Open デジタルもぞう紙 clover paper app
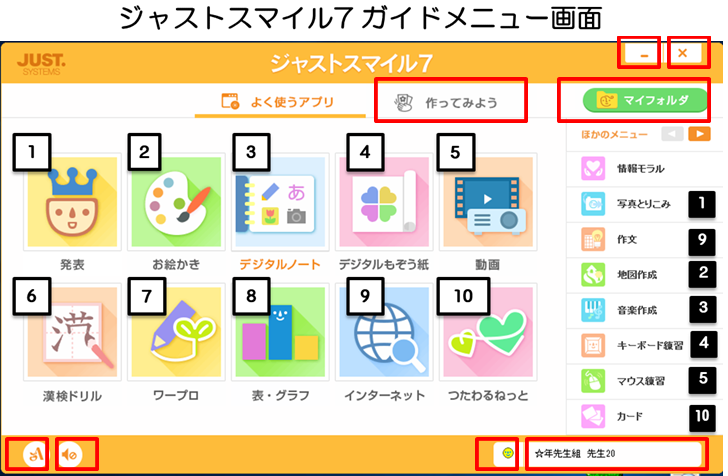 click(384, 202)
